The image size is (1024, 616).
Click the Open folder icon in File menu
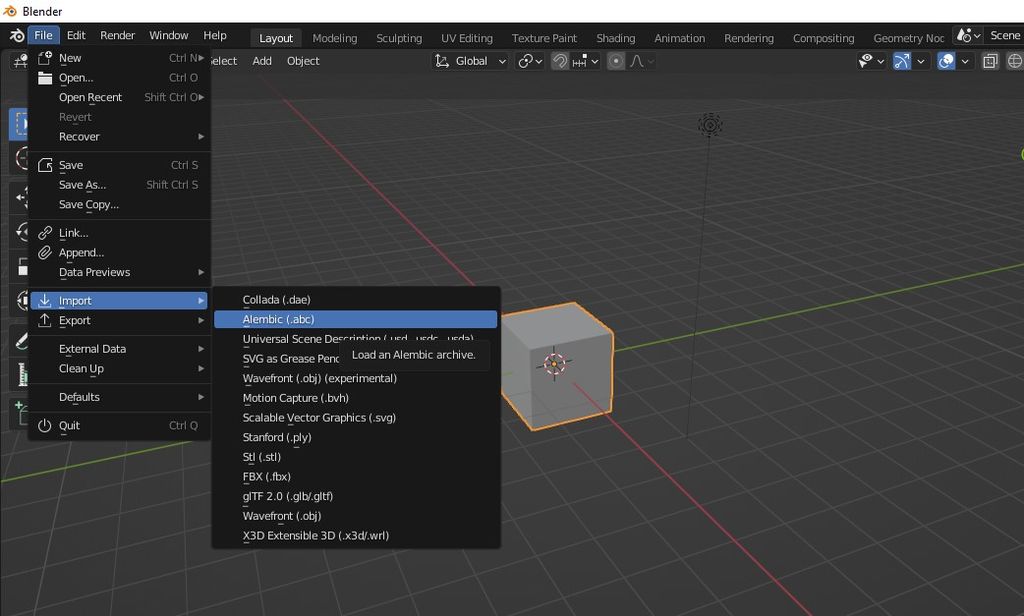click(45, 78)
